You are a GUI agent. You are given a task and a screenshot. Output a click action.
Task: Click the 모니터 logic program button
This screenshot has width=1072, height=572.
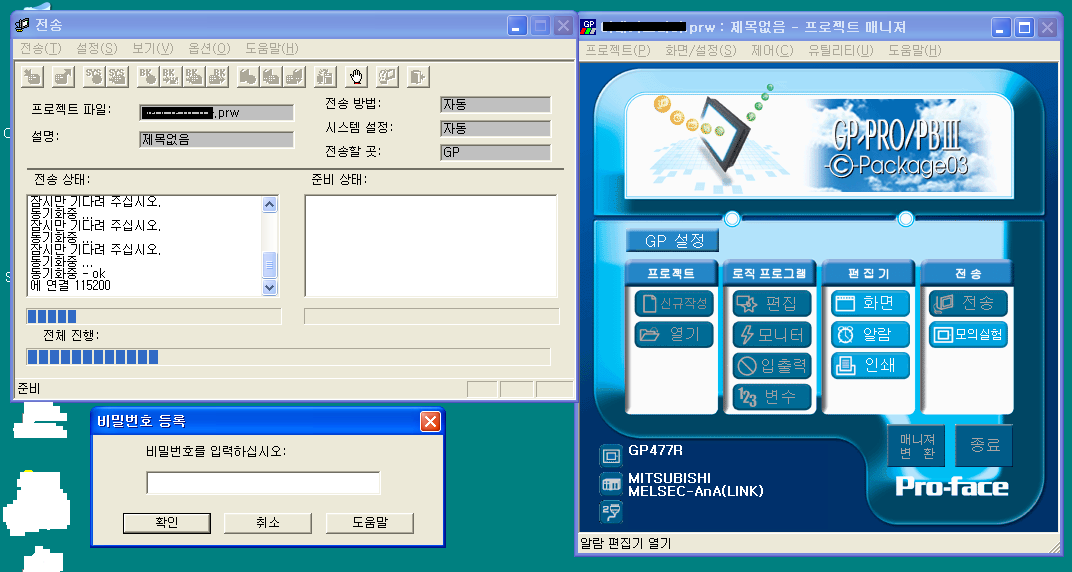coord(772,335)
